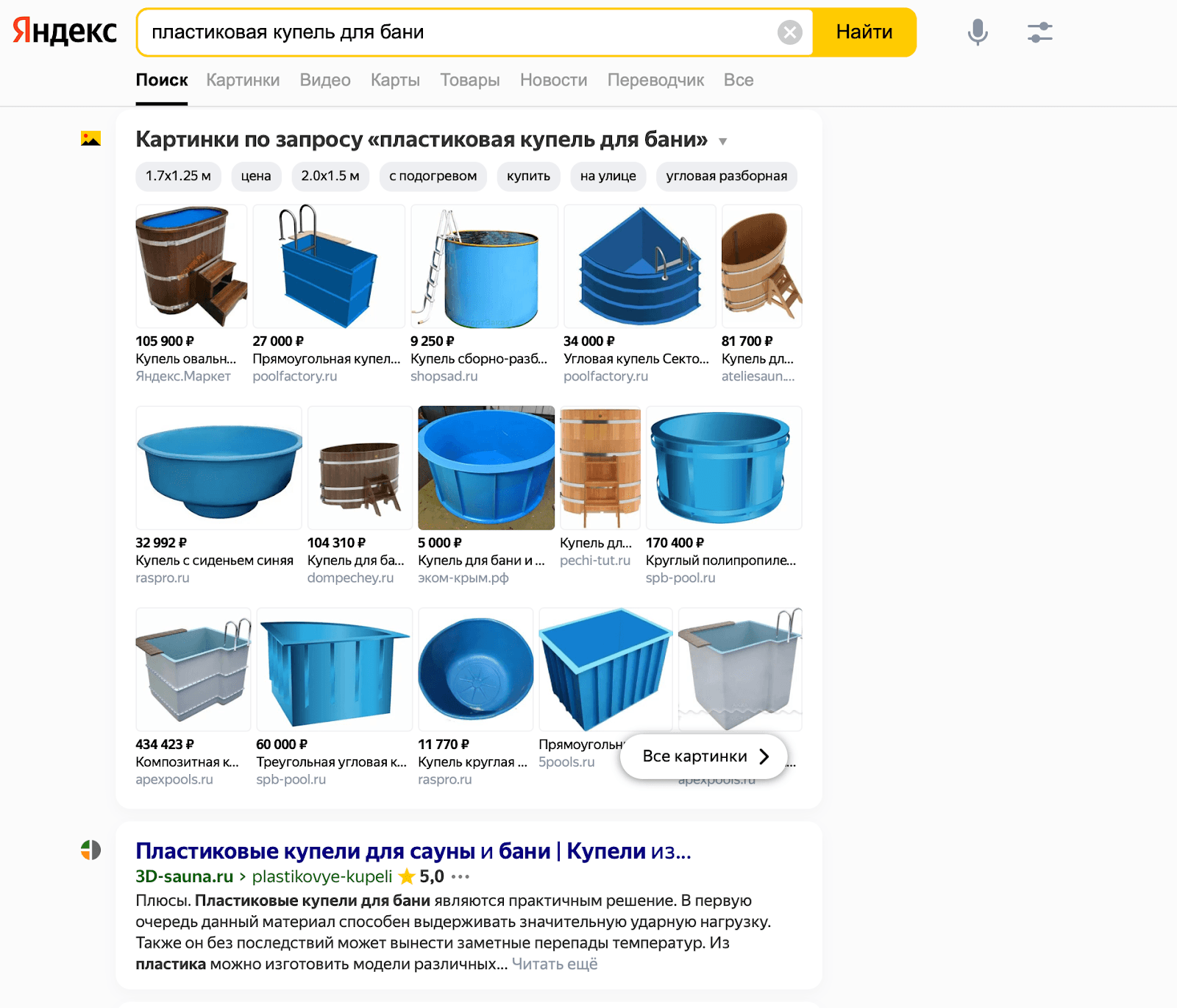
Task: Click the images block icon
Action: coord(90,138)
